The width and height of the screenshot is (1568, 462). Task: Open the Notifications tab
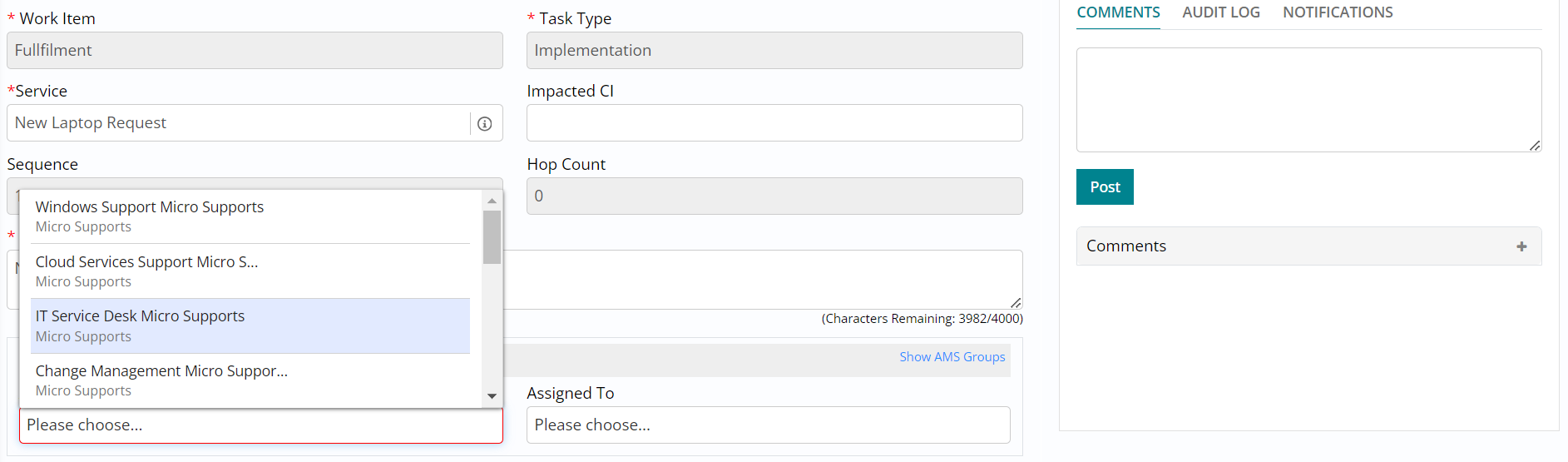point(1337,12)
